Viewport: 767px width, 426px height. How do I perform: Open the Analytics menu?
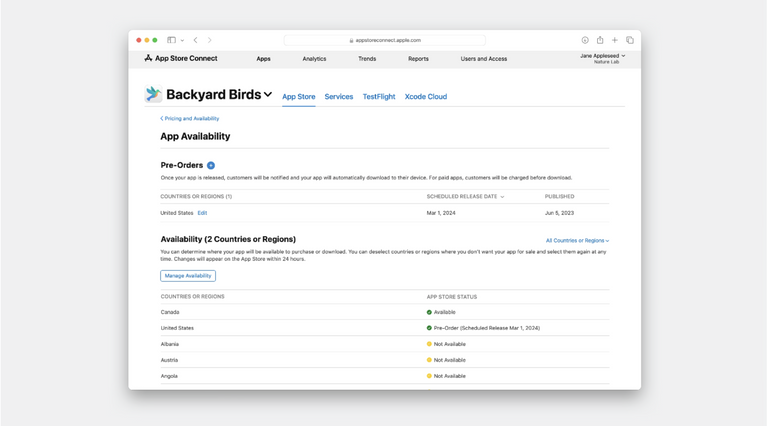(314, 59)
